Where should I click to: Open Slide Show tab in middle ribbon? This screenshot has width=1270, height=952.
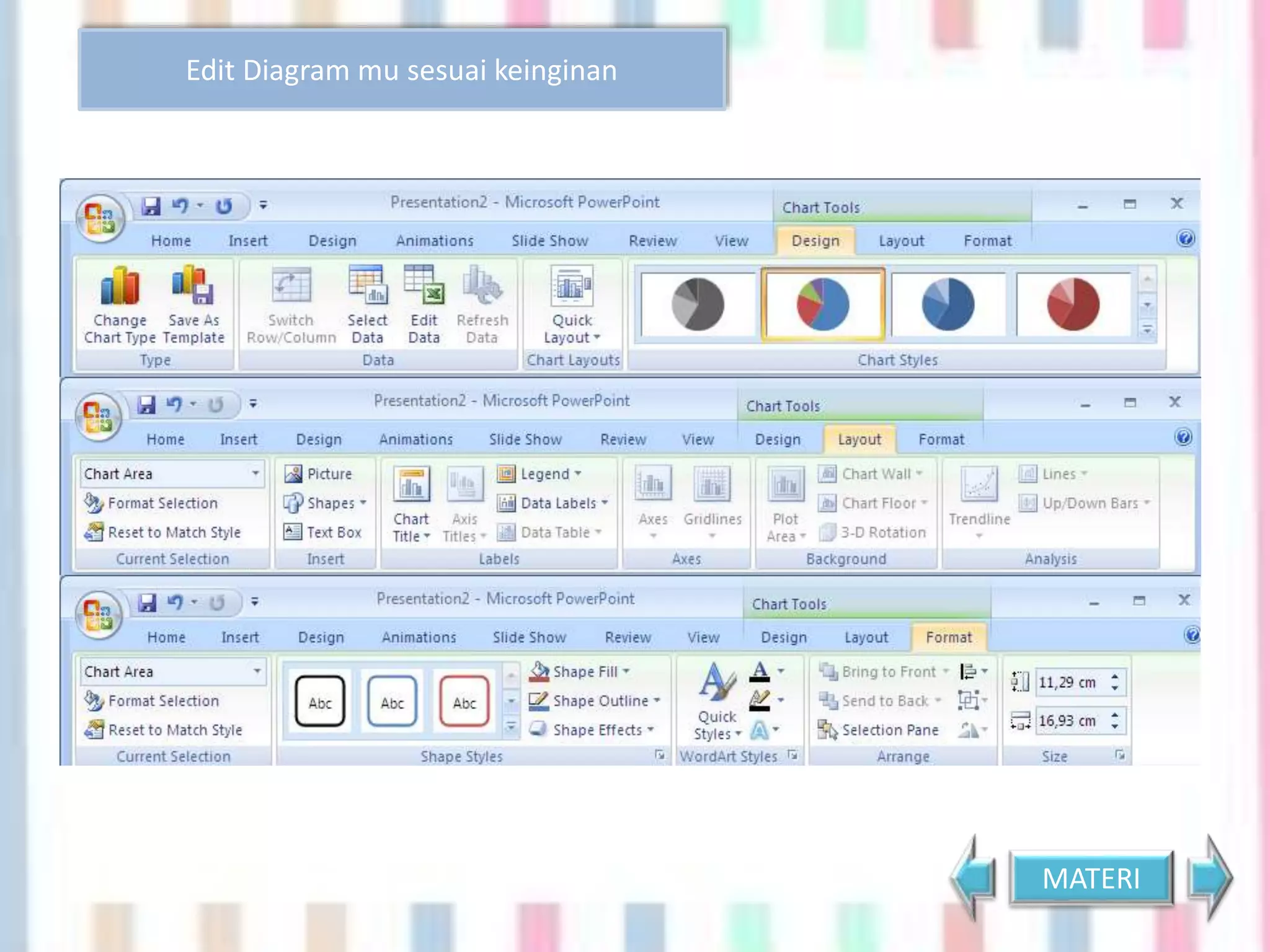[525, 439]
